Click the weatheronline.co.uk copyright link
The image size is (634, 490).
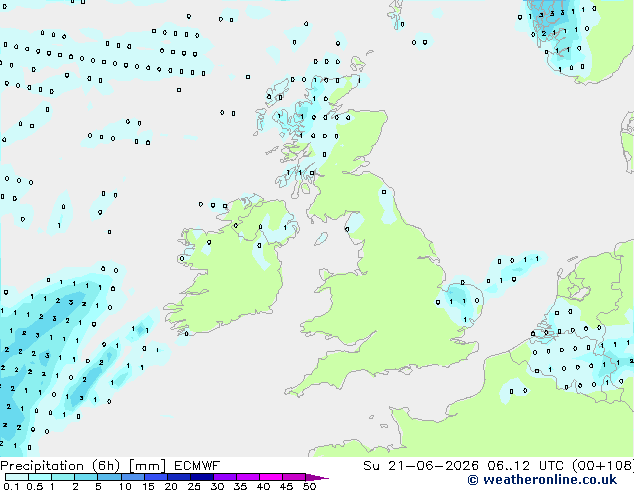(x=542, y=480)
